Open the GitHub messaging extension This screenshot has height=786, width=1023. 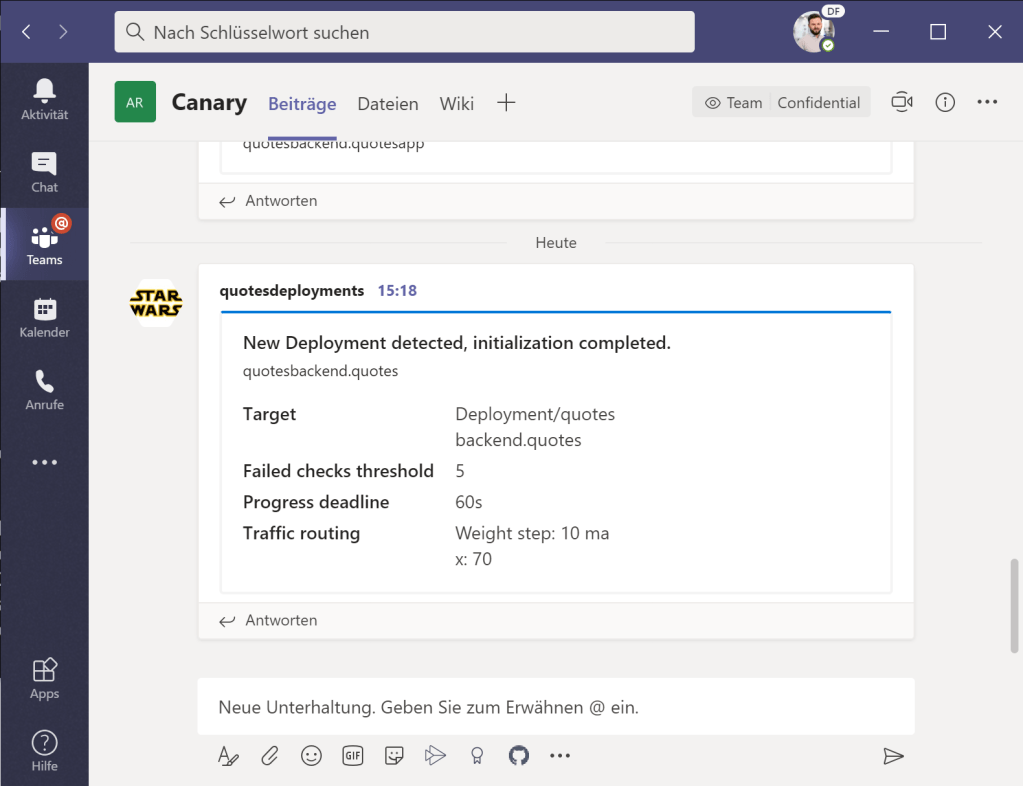[518, 756]
